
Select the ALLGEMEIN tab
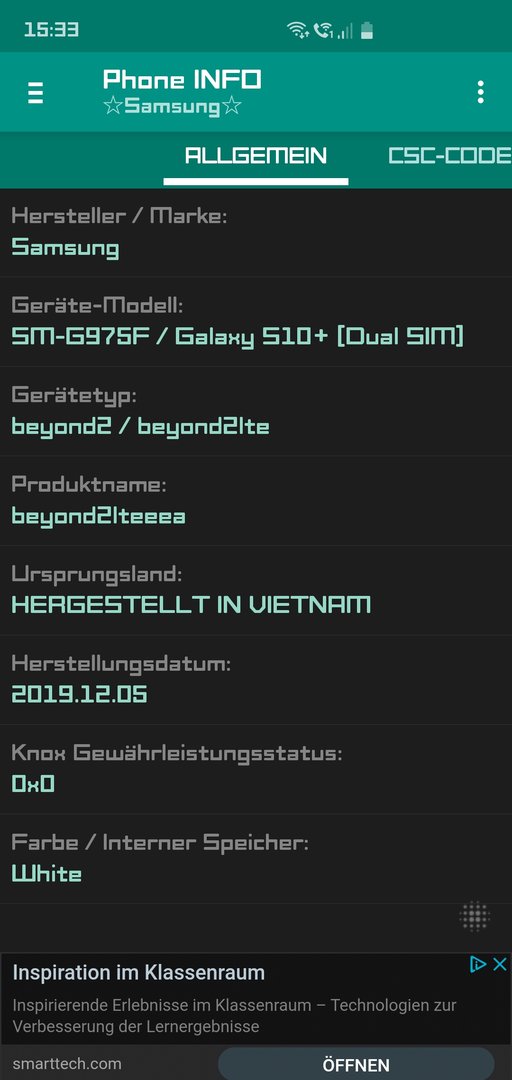click(256, 156)
